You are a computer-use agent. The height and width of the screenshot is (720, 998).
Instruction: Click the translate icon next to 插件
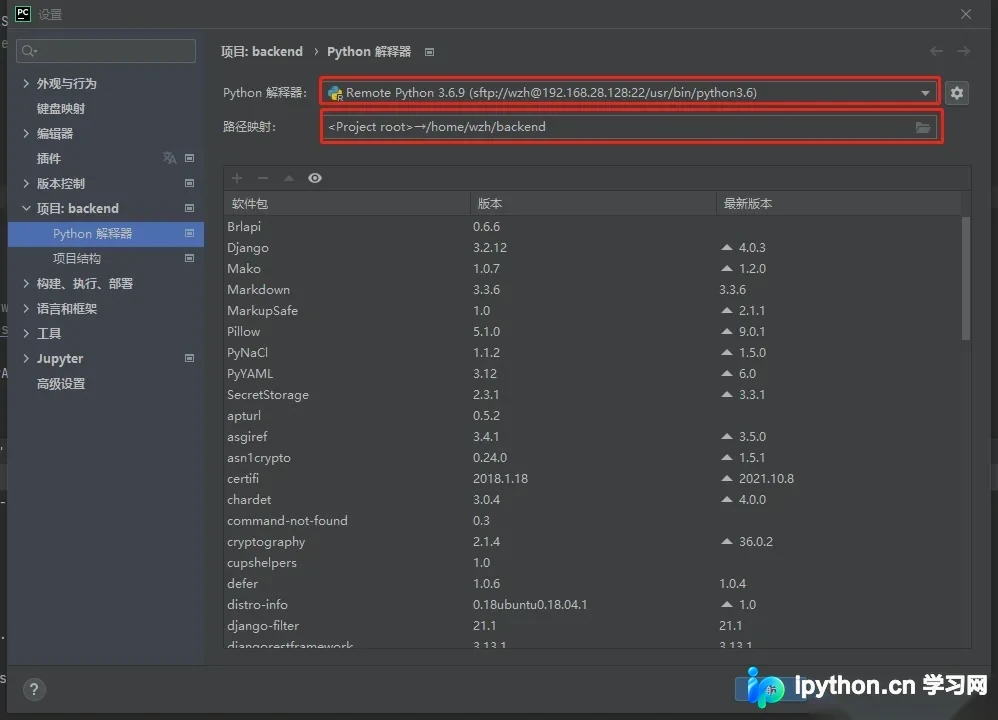click(x=169, y=158)
